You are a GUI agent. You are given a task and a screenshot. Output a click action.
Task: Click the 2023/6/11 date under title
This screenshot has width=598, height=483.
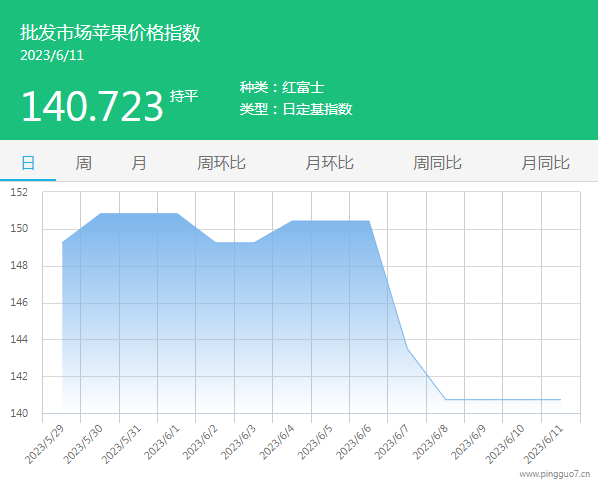coord(52,55)
